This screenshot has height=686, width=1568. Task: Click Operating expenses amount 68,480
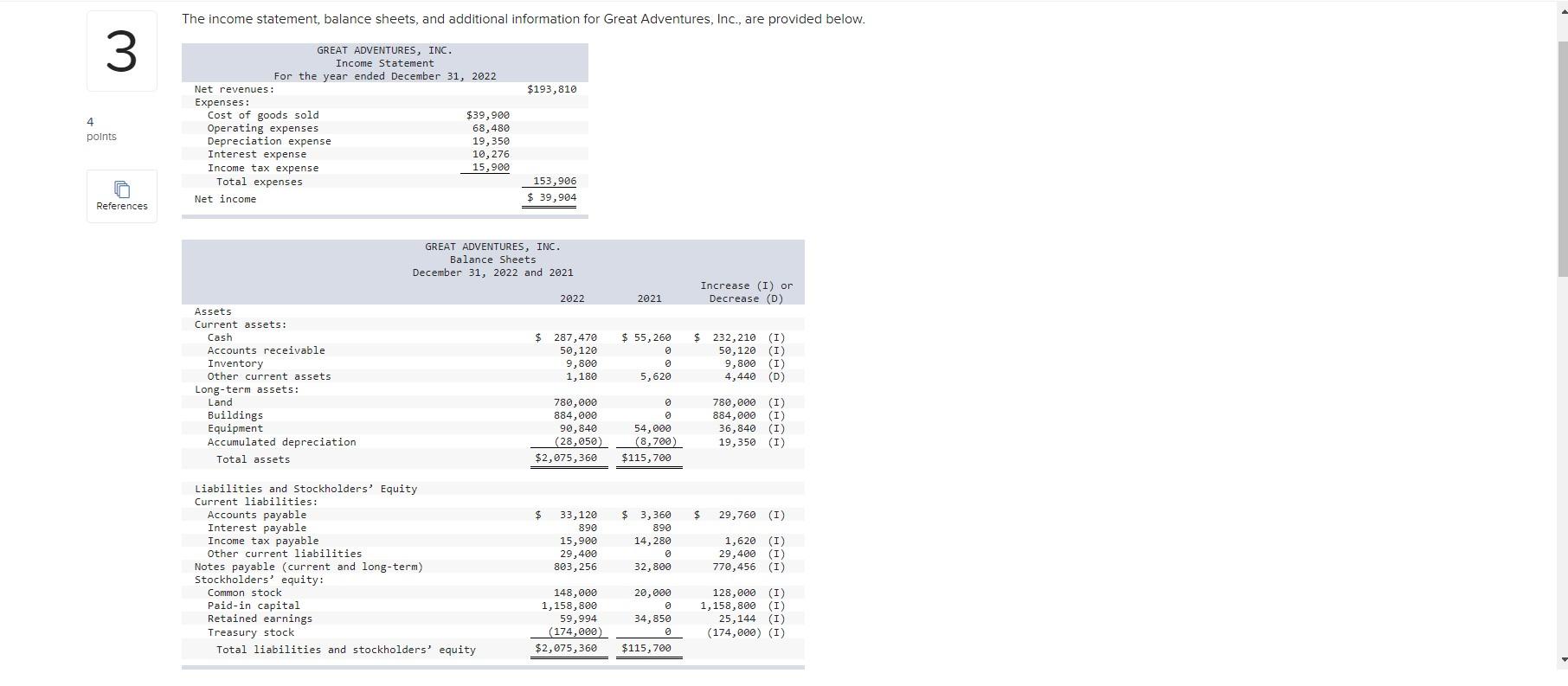(491, 128)
